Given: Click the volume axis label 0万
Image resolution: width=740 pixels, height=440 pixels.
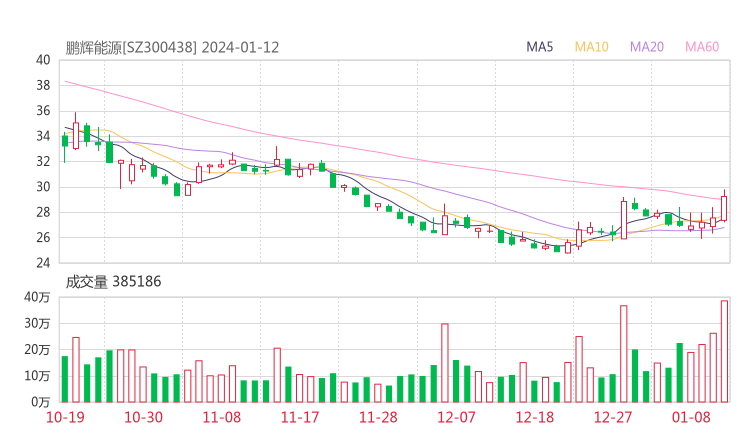Looking at the screenshot, I should (x=41, y=402).
